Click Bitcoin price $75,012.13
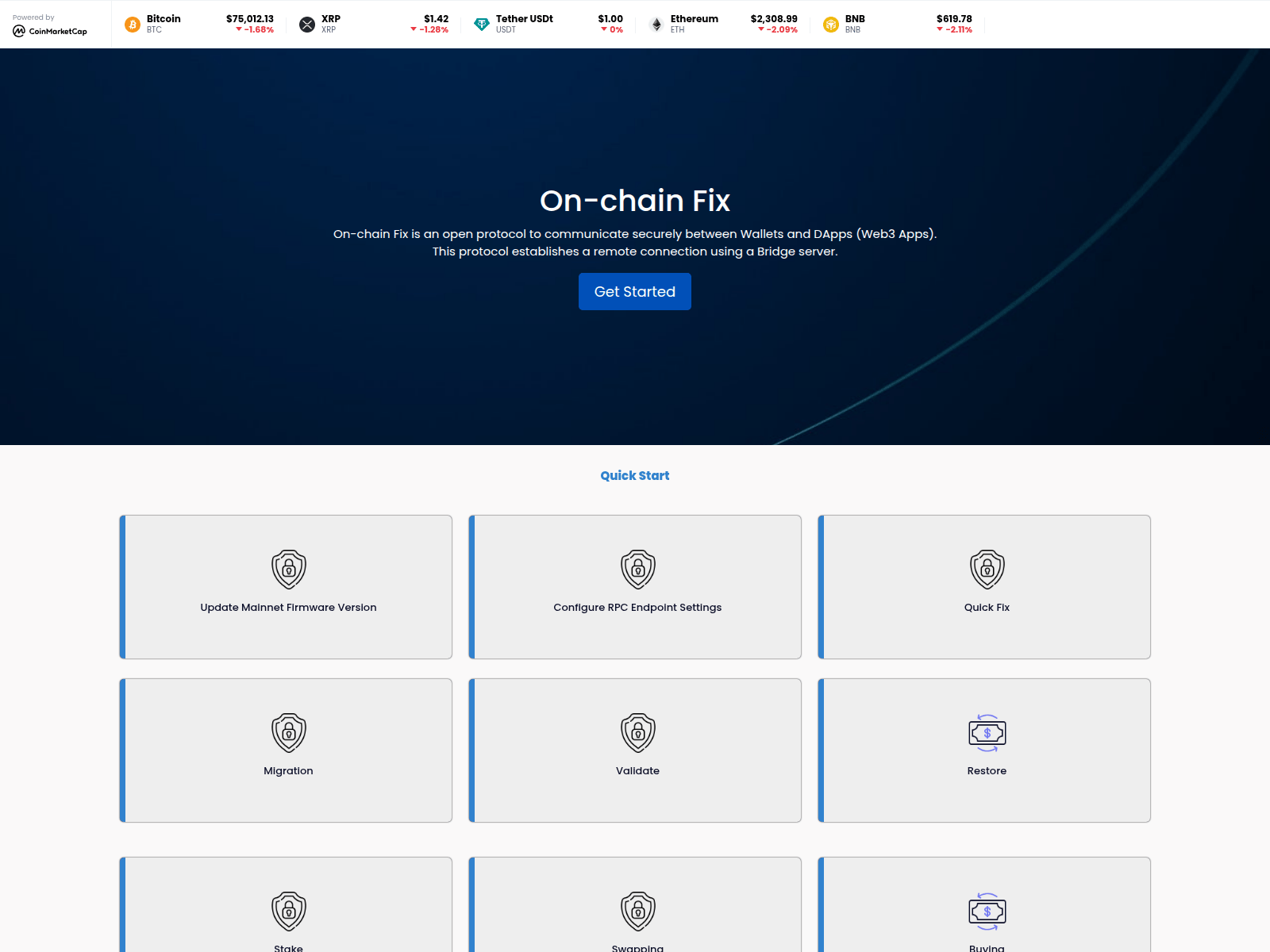This screenshot has width=1270, height=952. [250, 18]
